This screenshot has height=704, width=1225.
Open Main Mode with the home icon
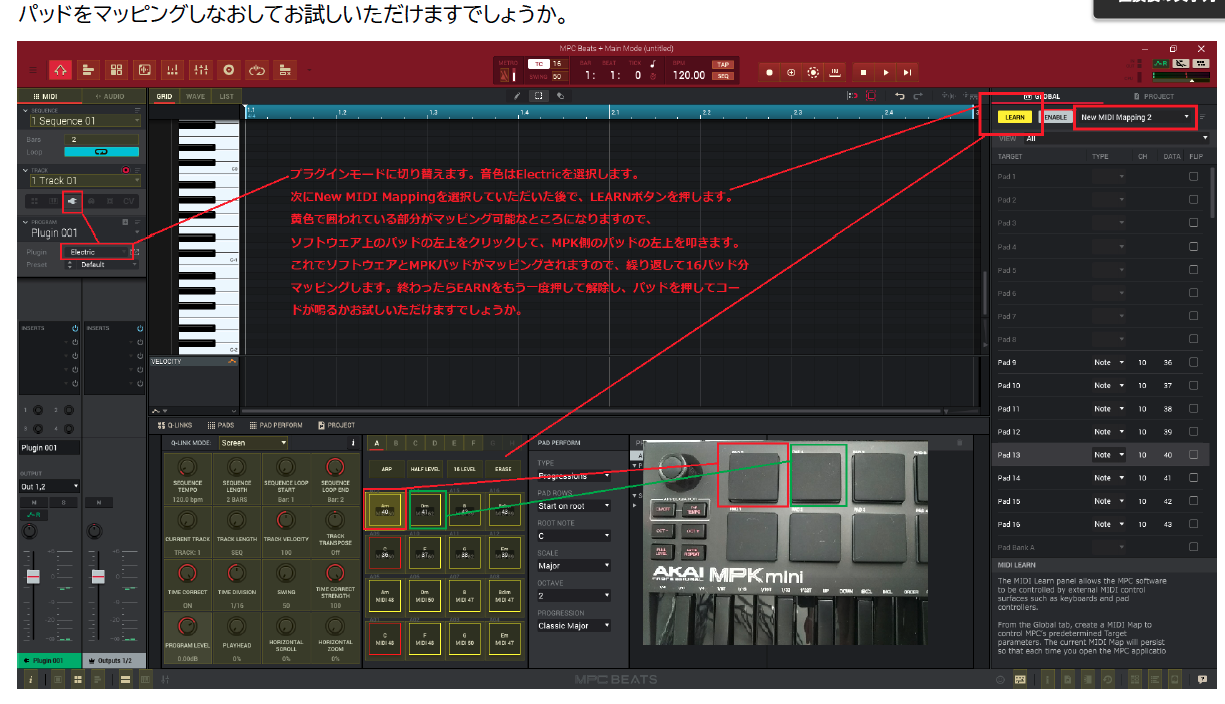(x=60, y=70)
